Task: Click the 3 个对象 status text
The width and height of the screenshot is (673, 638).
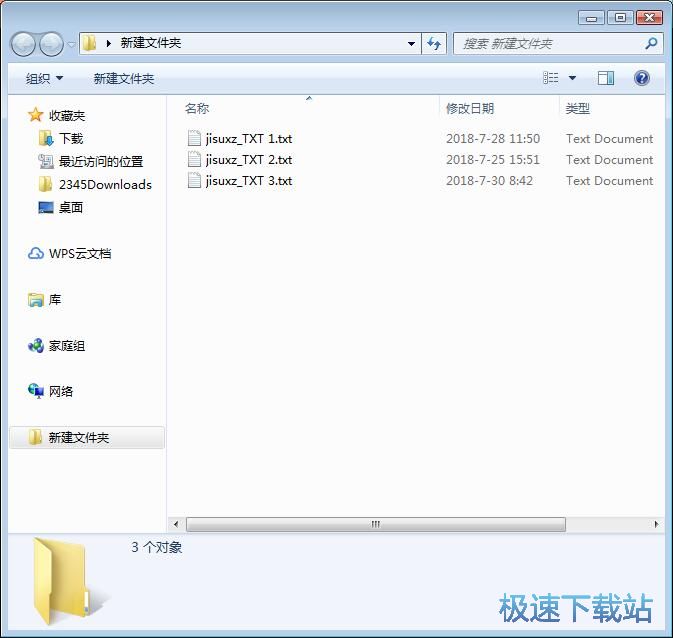Action: pyautogui.click(x=157, y=547)
